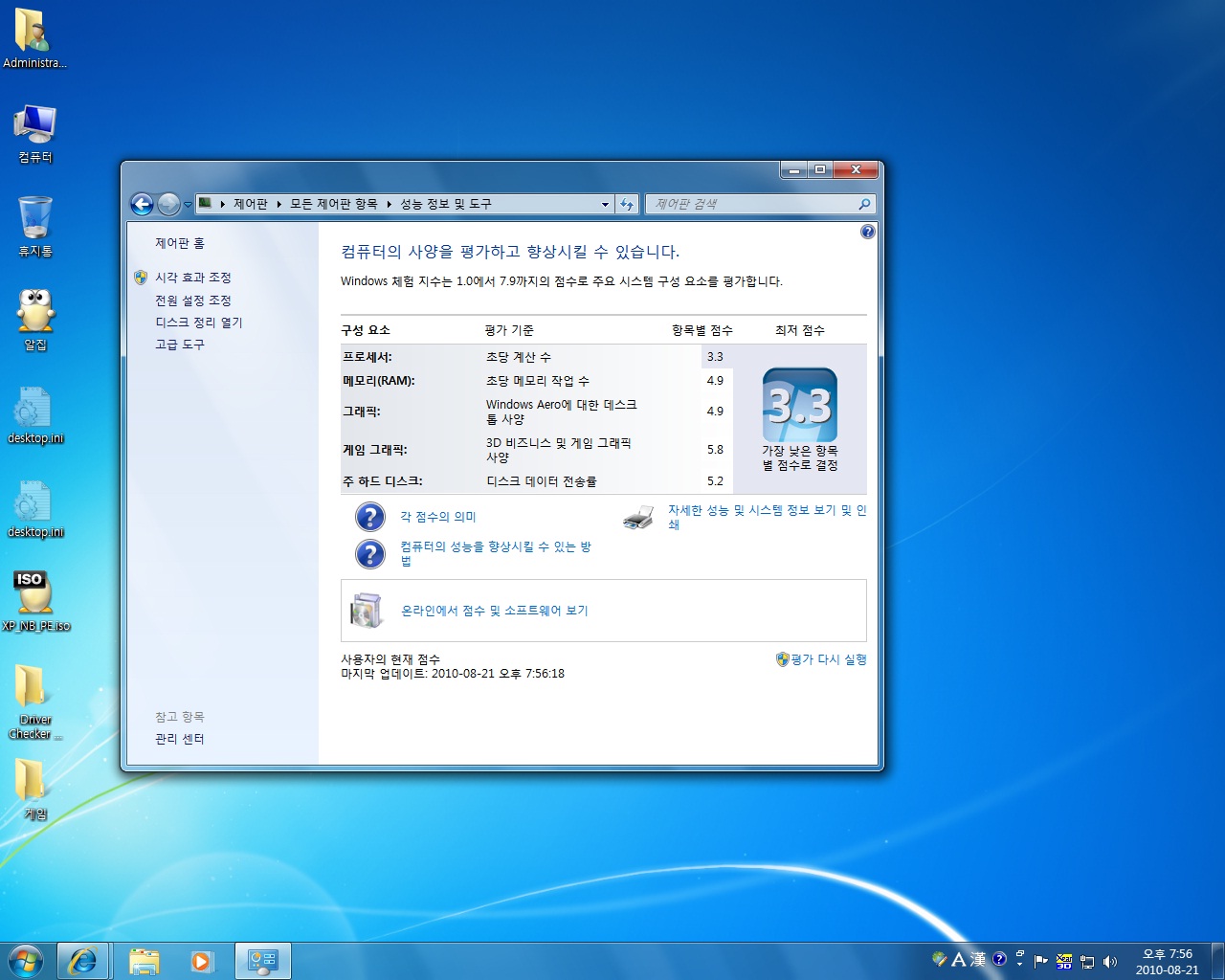Click the software box icon
Viewport: 1225px width, 980px height.
tap(367, 611)
